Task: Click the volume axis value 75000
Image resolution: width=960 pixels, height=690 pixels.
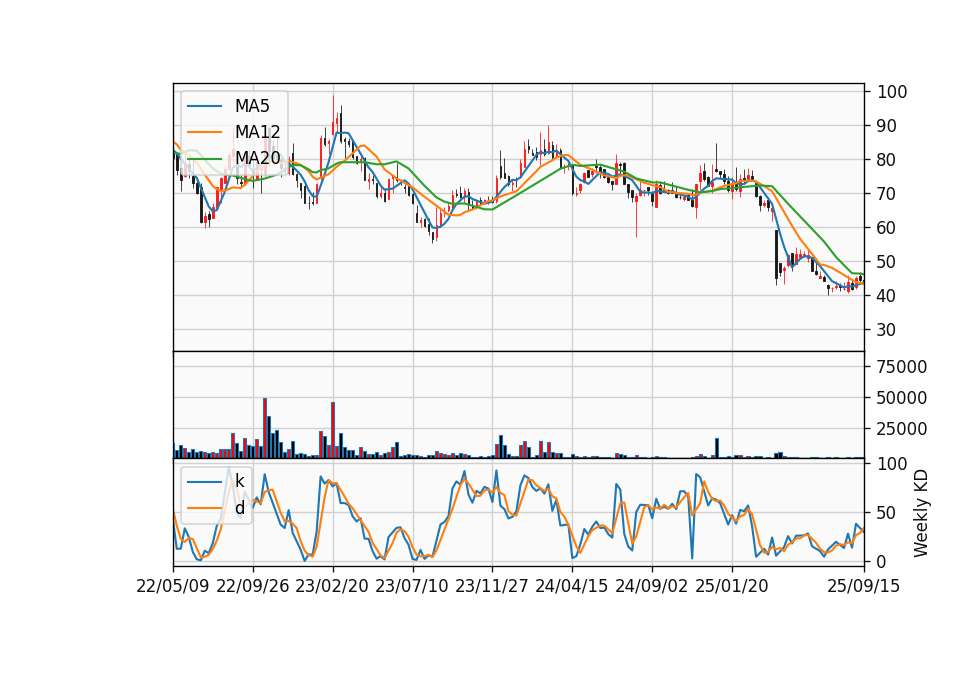Action: point(901,367)
